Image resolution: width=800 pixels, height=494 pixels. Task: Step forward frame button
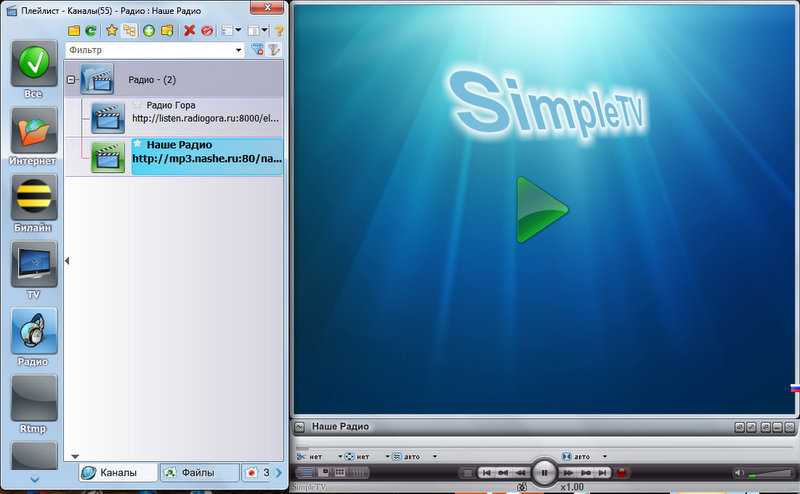tap(586, 473)
